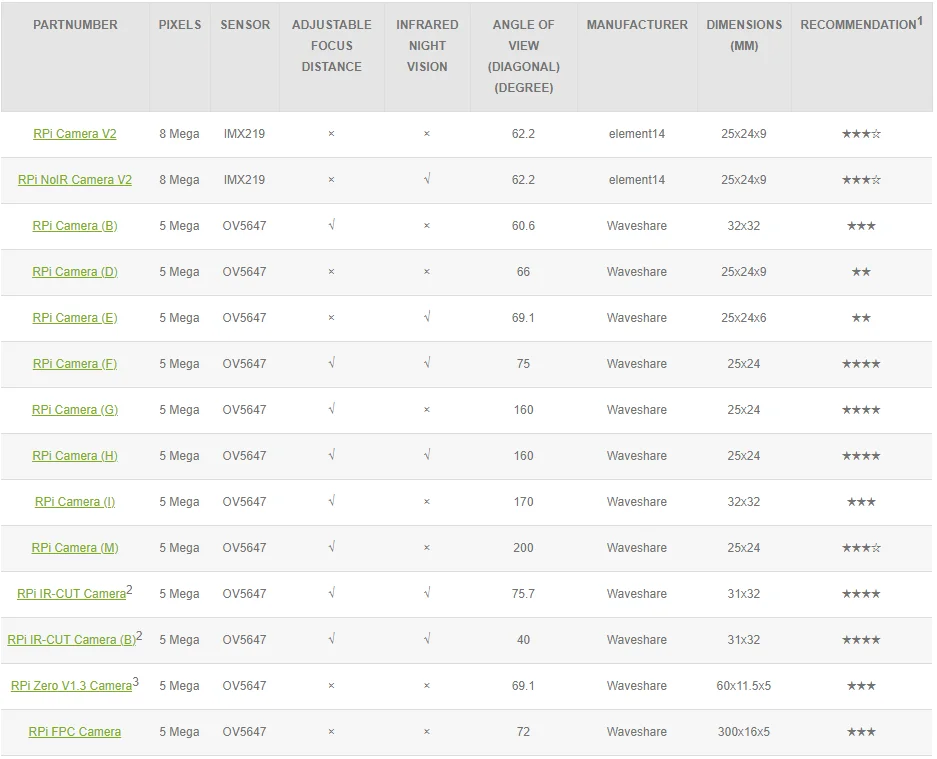This screenshot has width=937, height=759.
Task: Open the RPi Camera (M) product link
Action: 75,548
